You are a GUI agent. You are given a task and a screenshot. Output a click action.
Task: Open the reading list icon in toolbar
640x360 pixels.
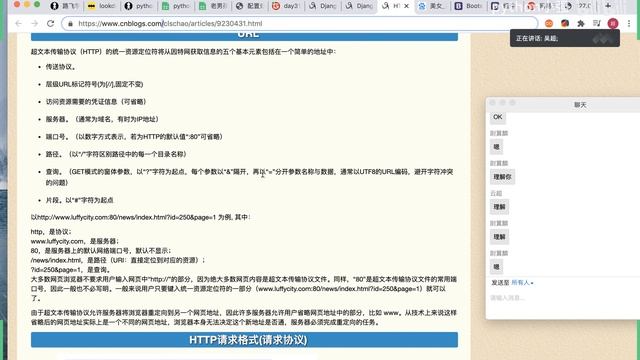[597, 24]
